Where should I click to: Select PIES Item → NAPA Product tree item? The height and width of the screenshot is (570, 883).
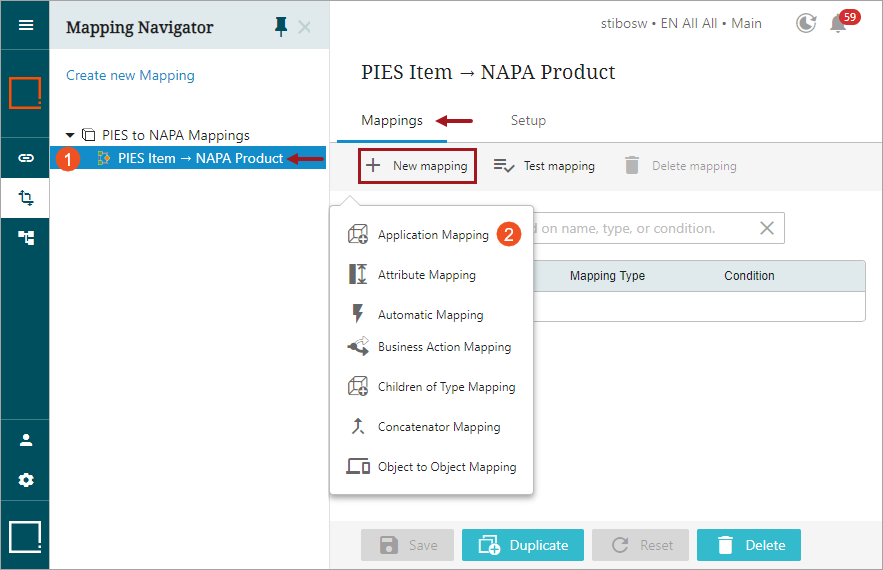click(x=200, y=158)
